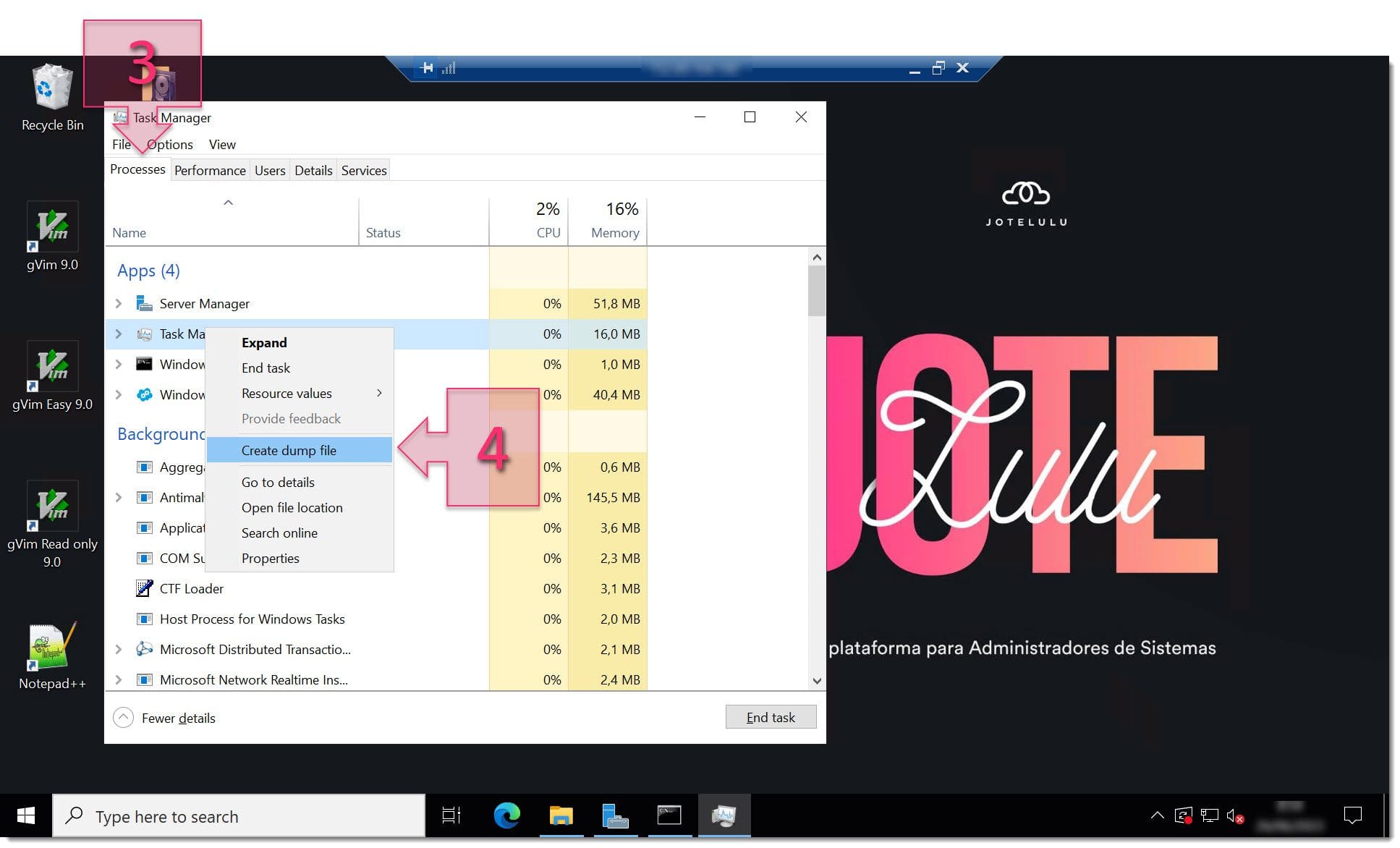Switch to the Performance tab

tap(210, 169)
